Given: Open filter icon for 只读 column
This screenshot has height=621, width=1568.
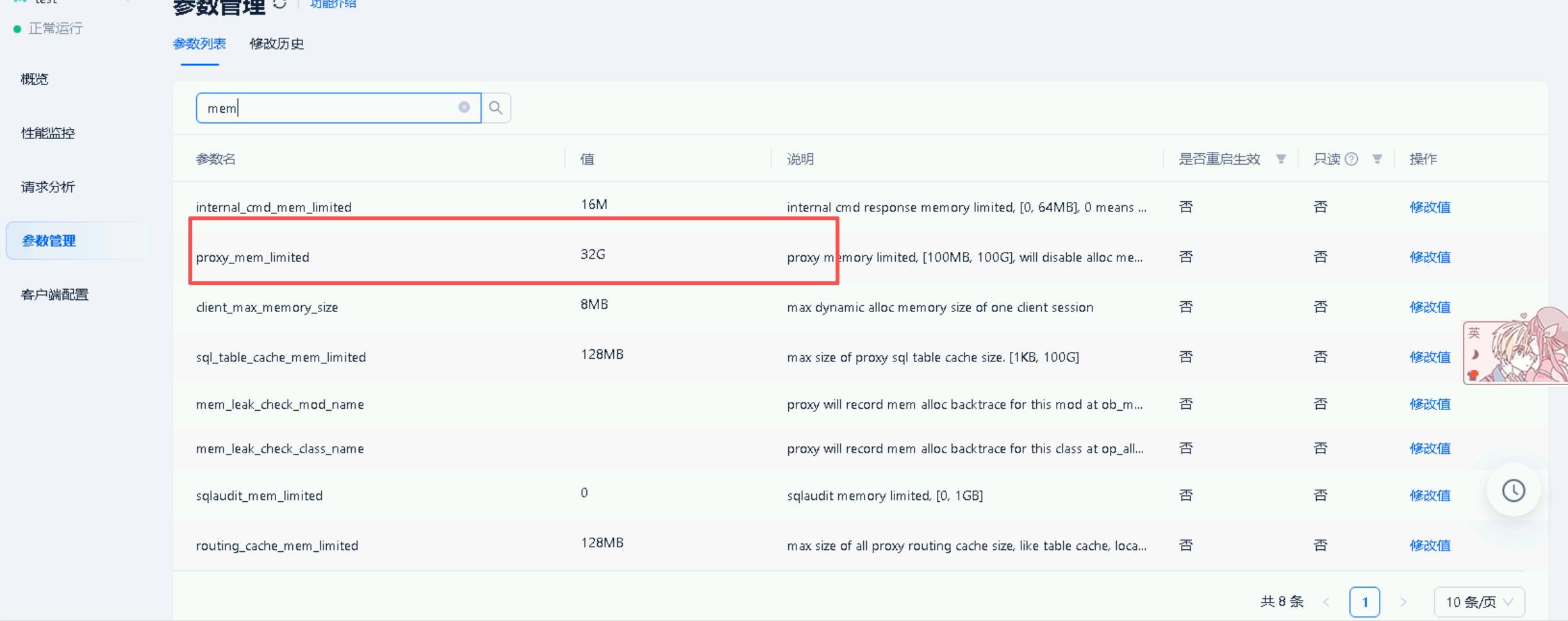Looking at the screenshot, I should [x=1377, y=159].
